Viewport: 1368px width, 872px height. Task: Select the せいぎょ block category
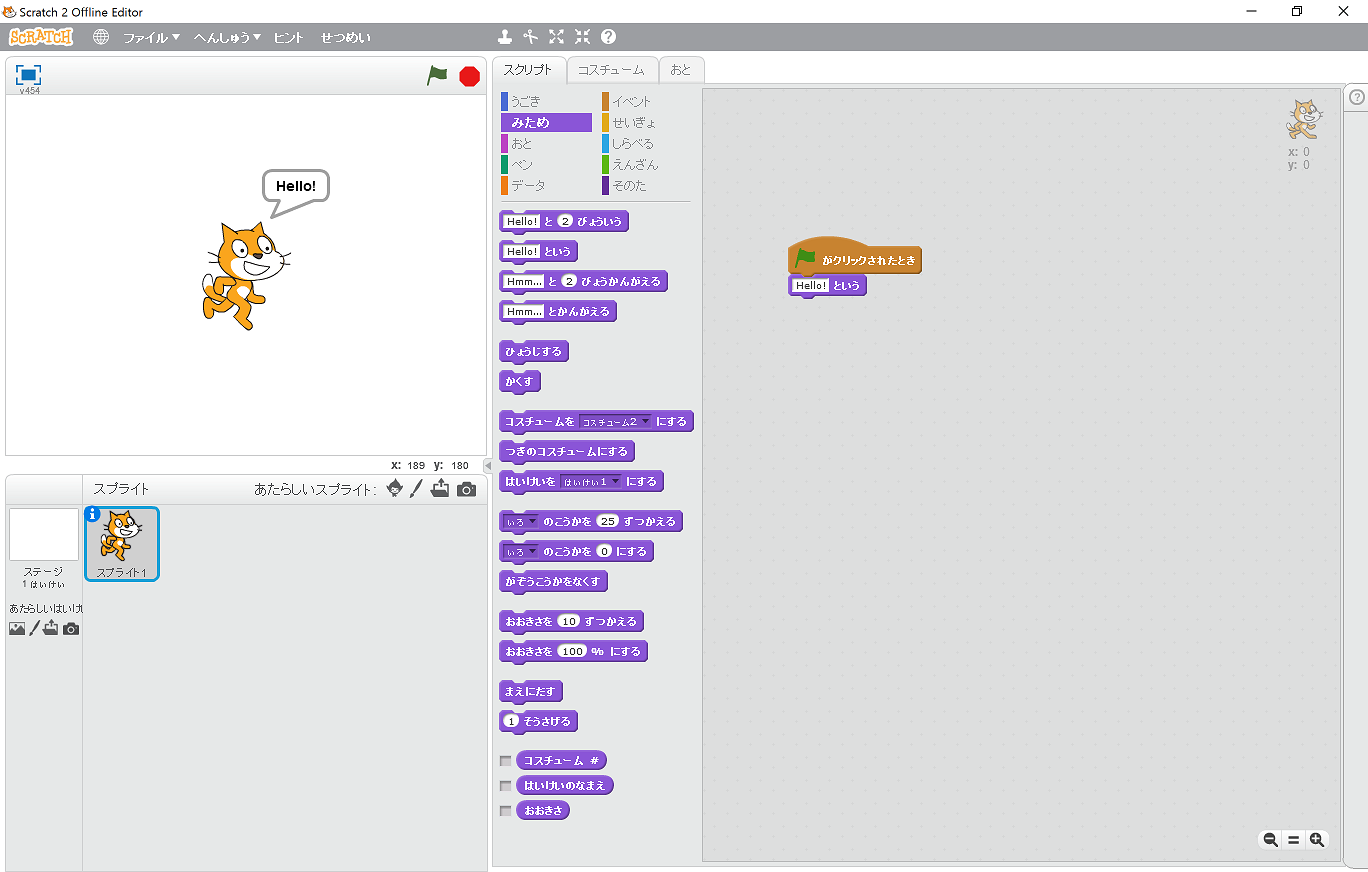point(647,122)
